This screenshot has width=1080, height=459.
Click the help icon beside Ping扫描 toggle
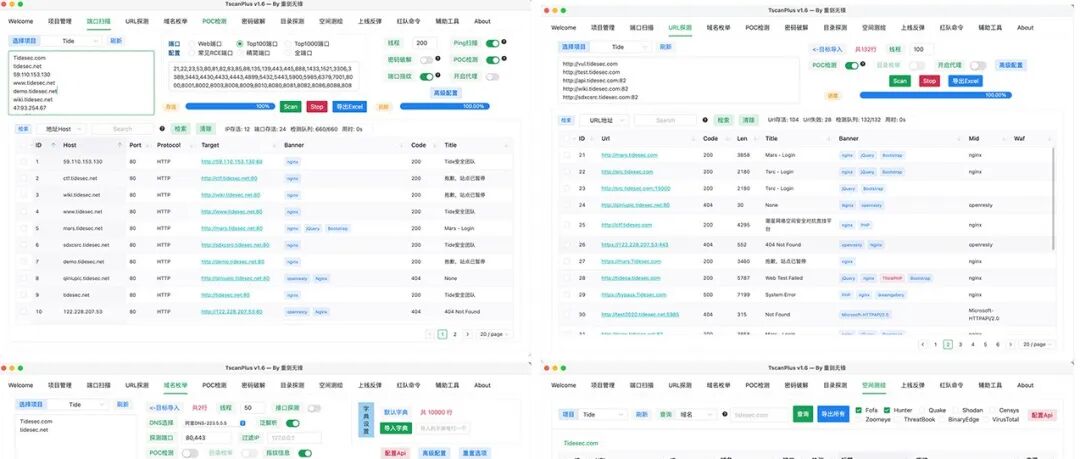504,41
